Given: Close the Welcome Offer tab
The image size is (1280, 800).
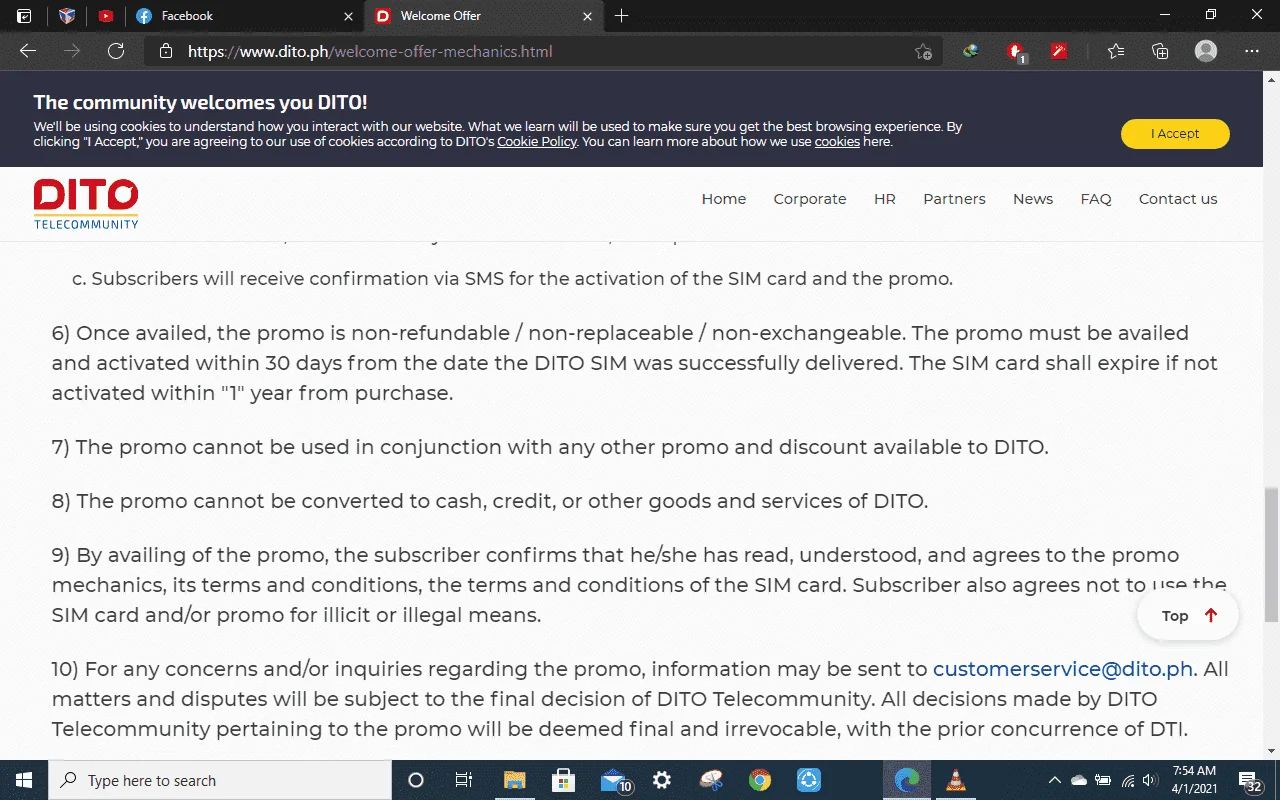Looking at the screenshot, I should coord(587,16).
